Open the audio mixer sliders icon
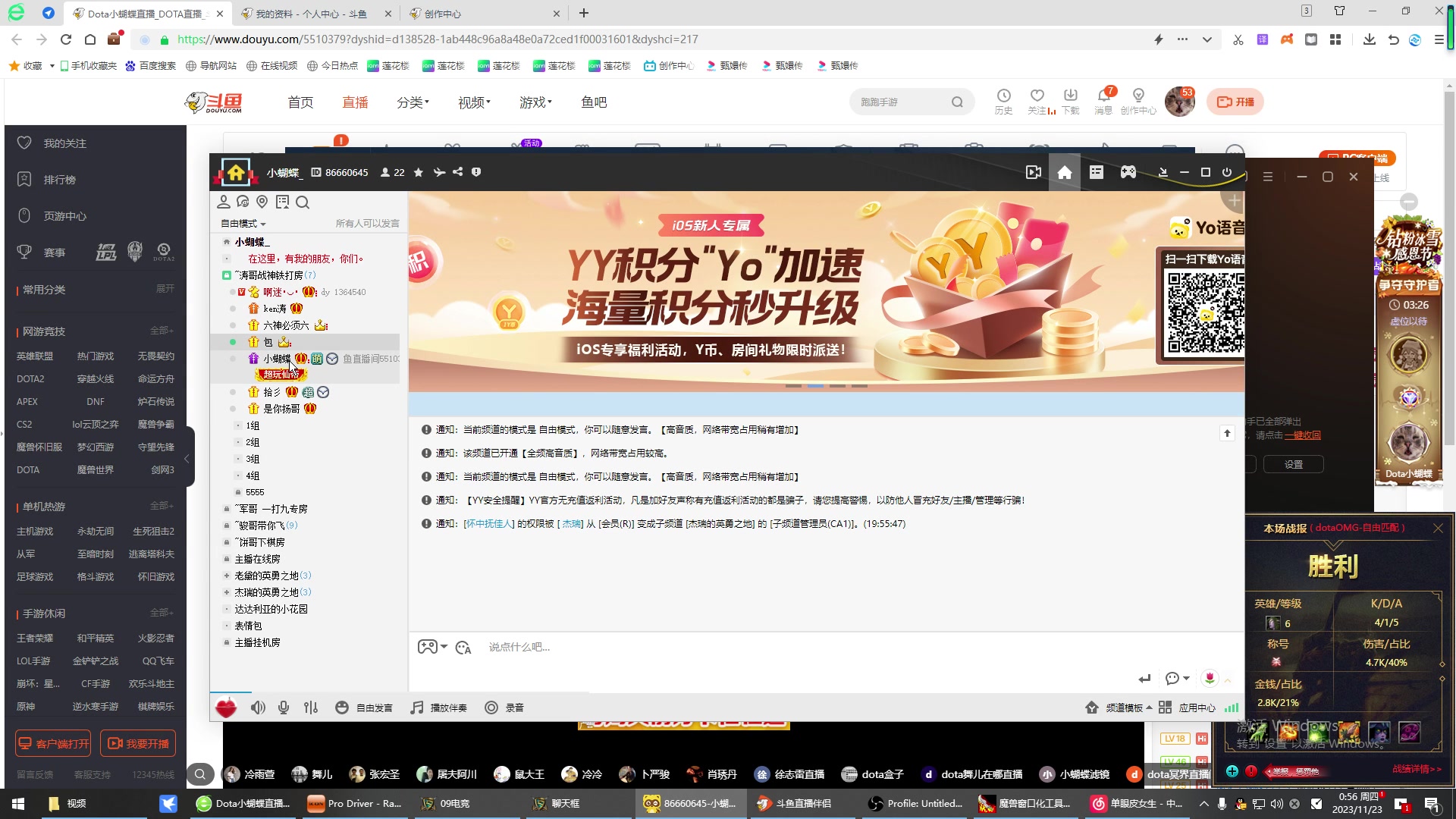 (x=311, y=708)
